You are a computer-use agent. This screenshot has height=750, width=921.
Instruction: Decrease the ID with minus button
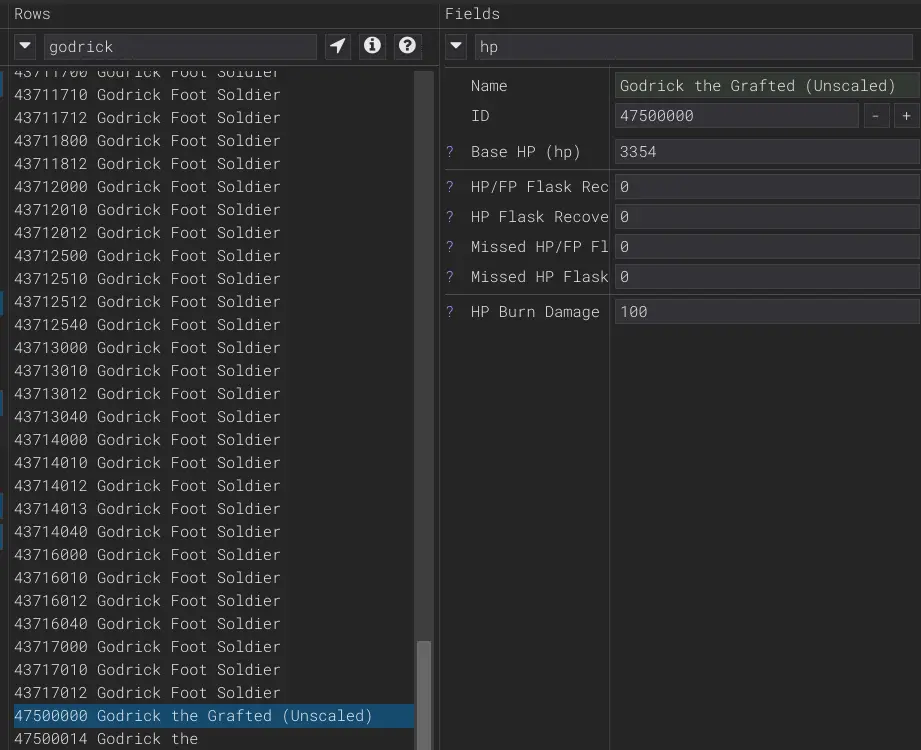(x=876, y=116)
